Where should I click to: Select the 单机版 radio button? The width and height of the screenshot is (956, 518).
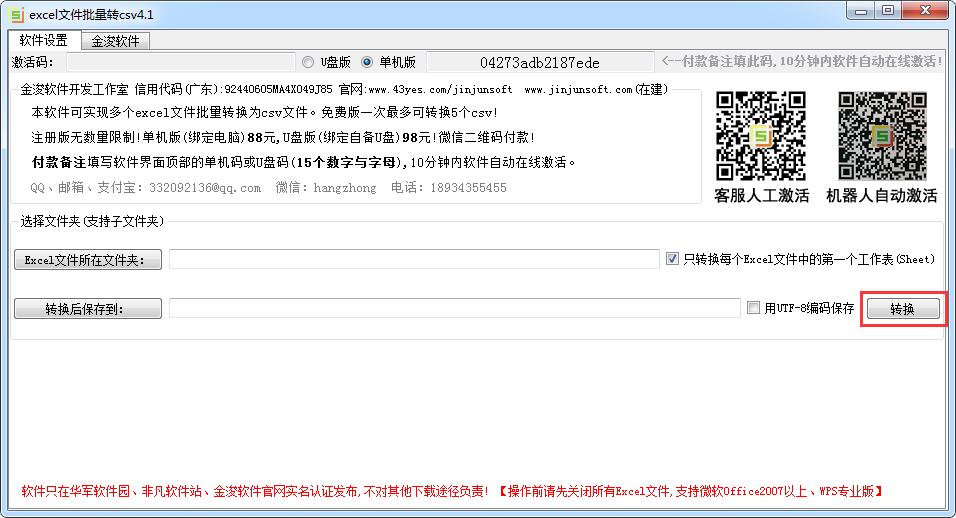[367, 62]
